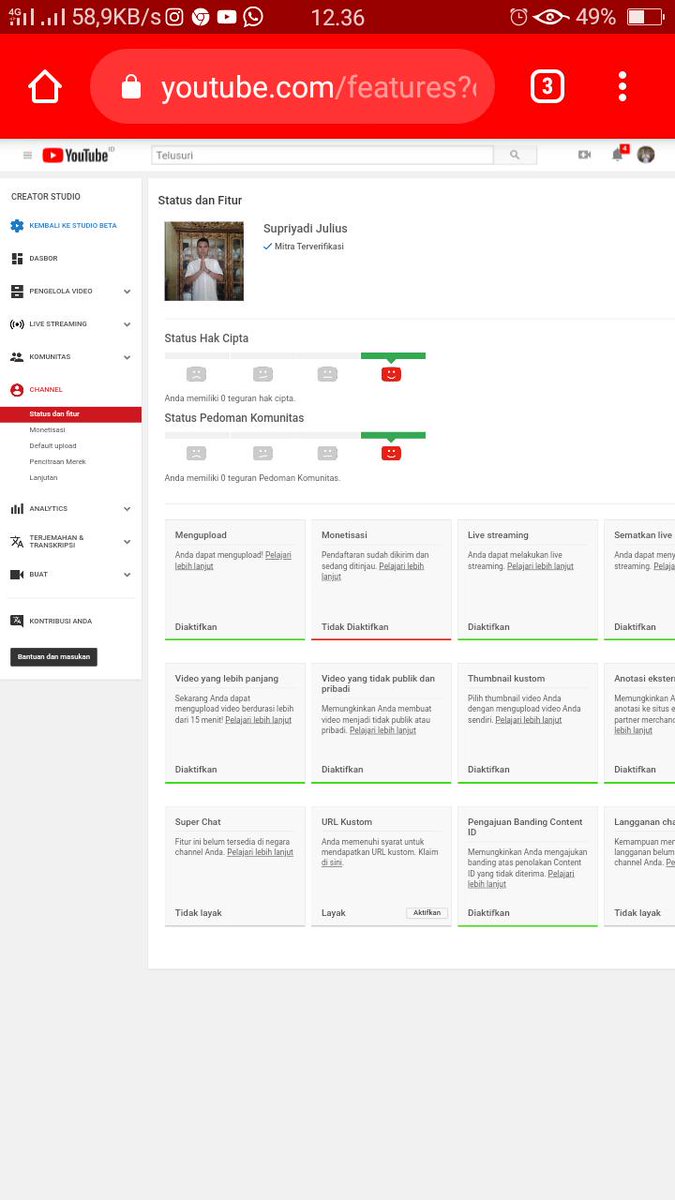The width and height of the screenshot is (675, 1200).
Task: Tap the alarm clock status icon
Action: [518, 17]
